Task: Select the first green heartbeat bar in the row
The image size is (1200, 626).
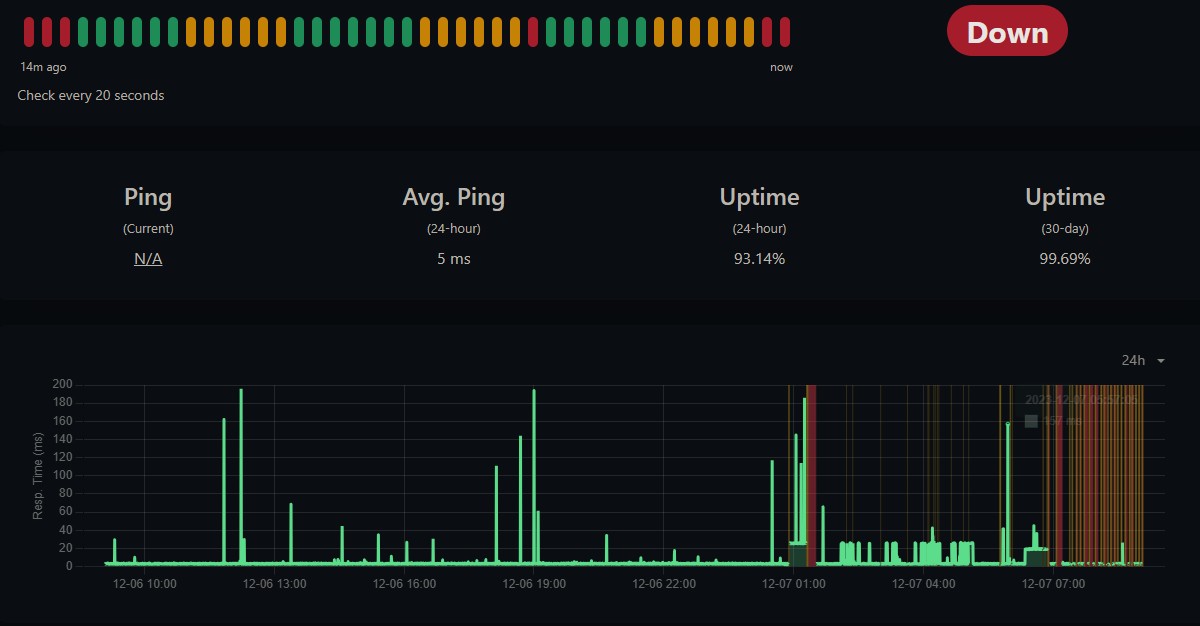Action: pos(83,32)
